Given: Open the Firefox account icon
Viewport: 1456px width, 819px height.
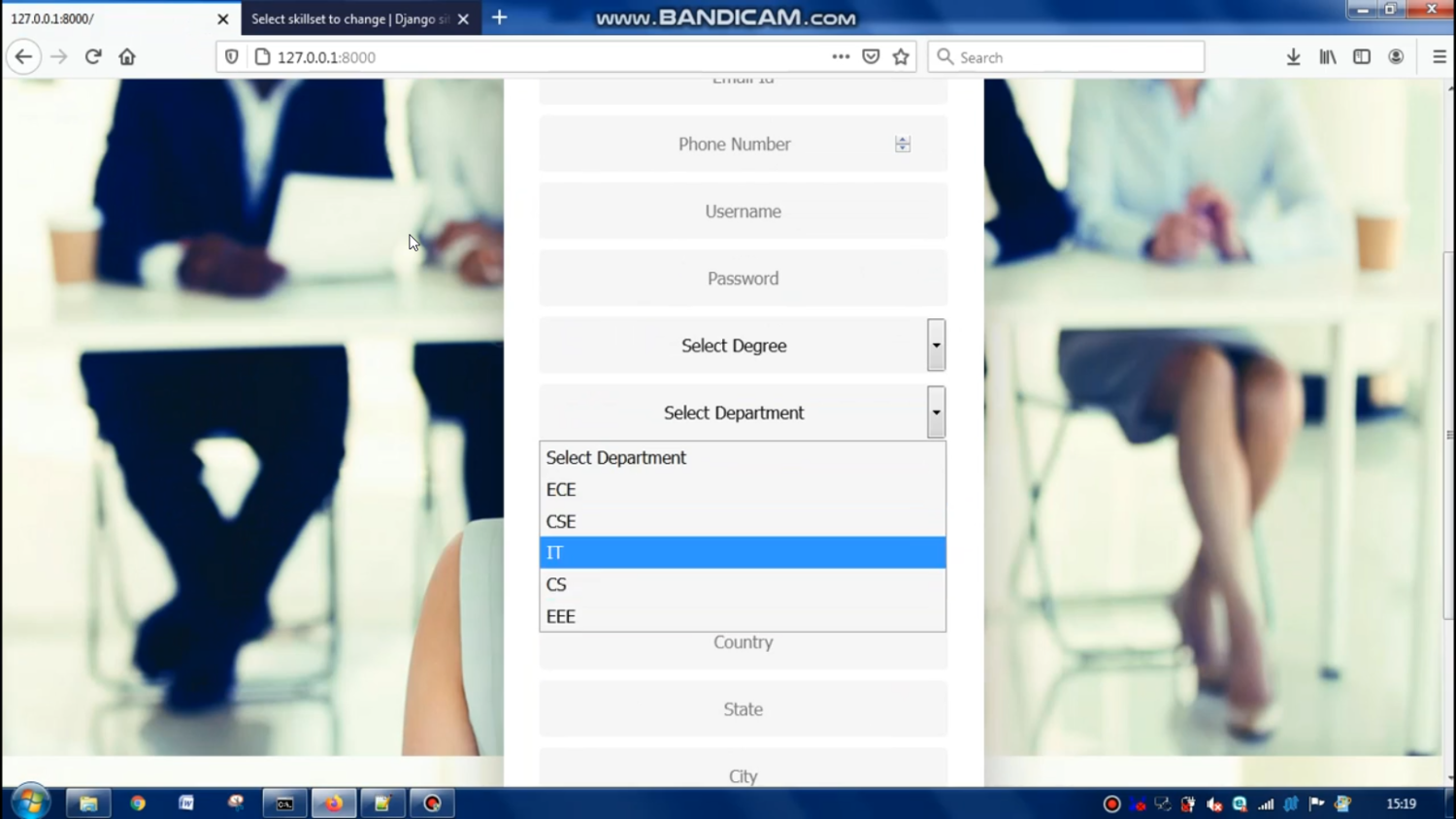Looking at the screenshot, I should [1396, 57].
